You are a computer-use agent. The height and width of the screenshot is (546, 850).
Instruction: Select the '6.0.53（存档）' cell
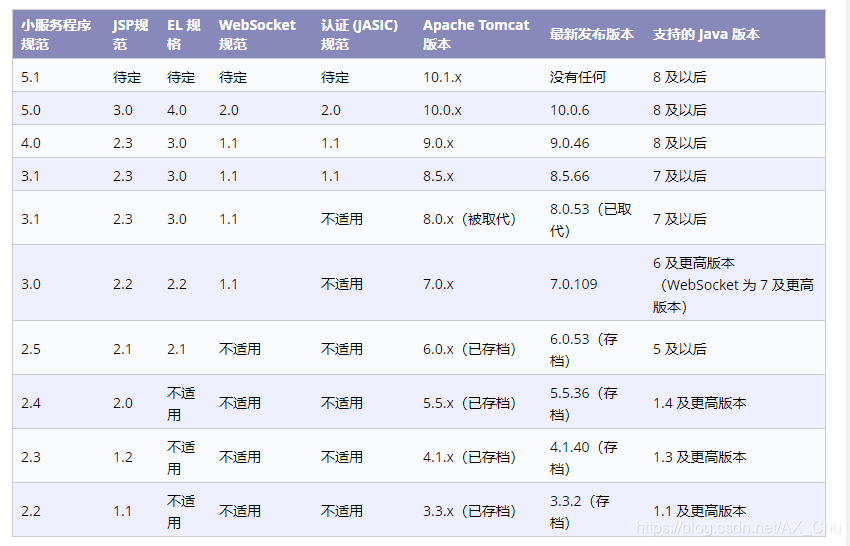[x=583, y=350]
